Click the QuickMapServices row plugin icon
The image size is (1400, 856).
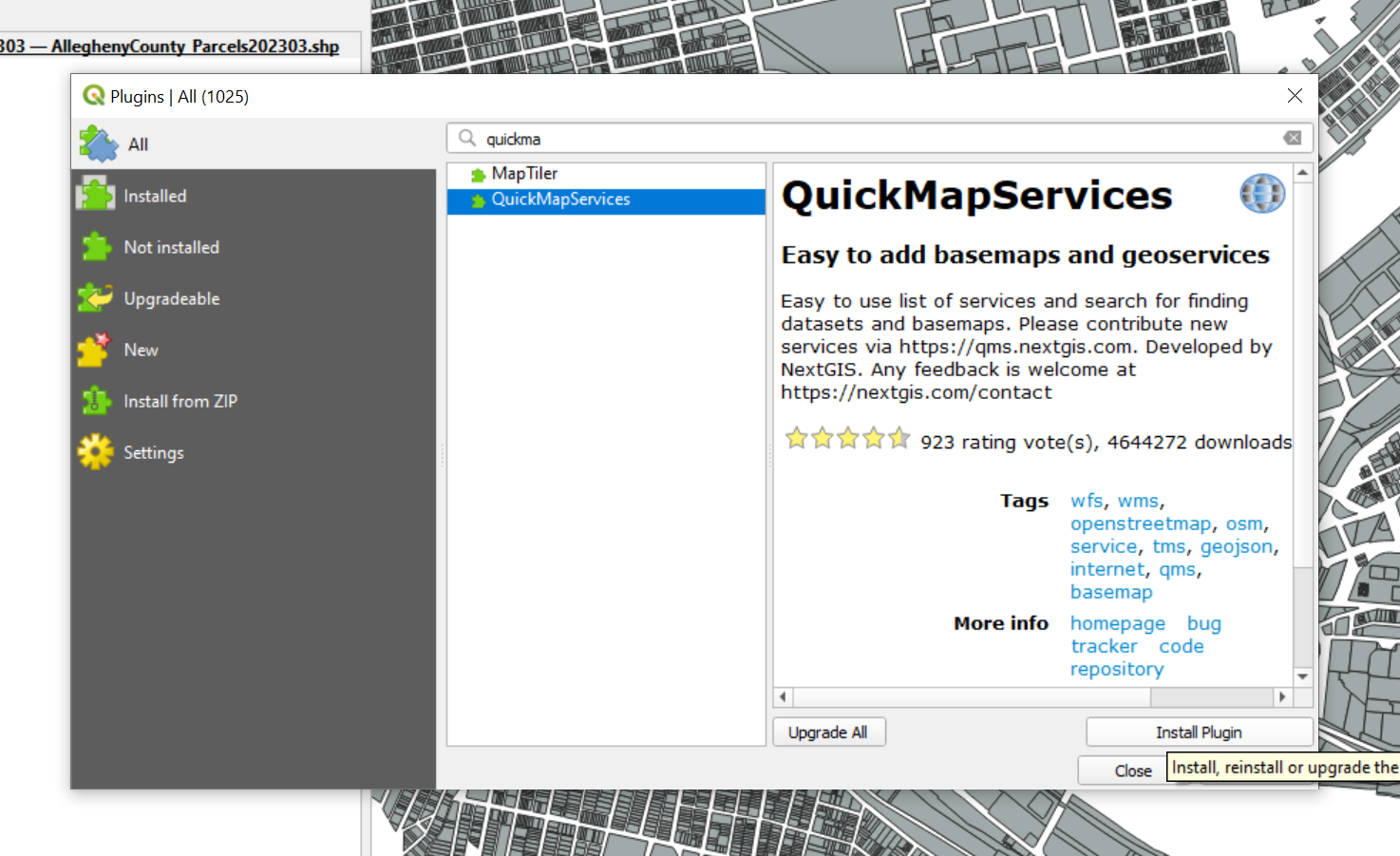click(479, 200)
